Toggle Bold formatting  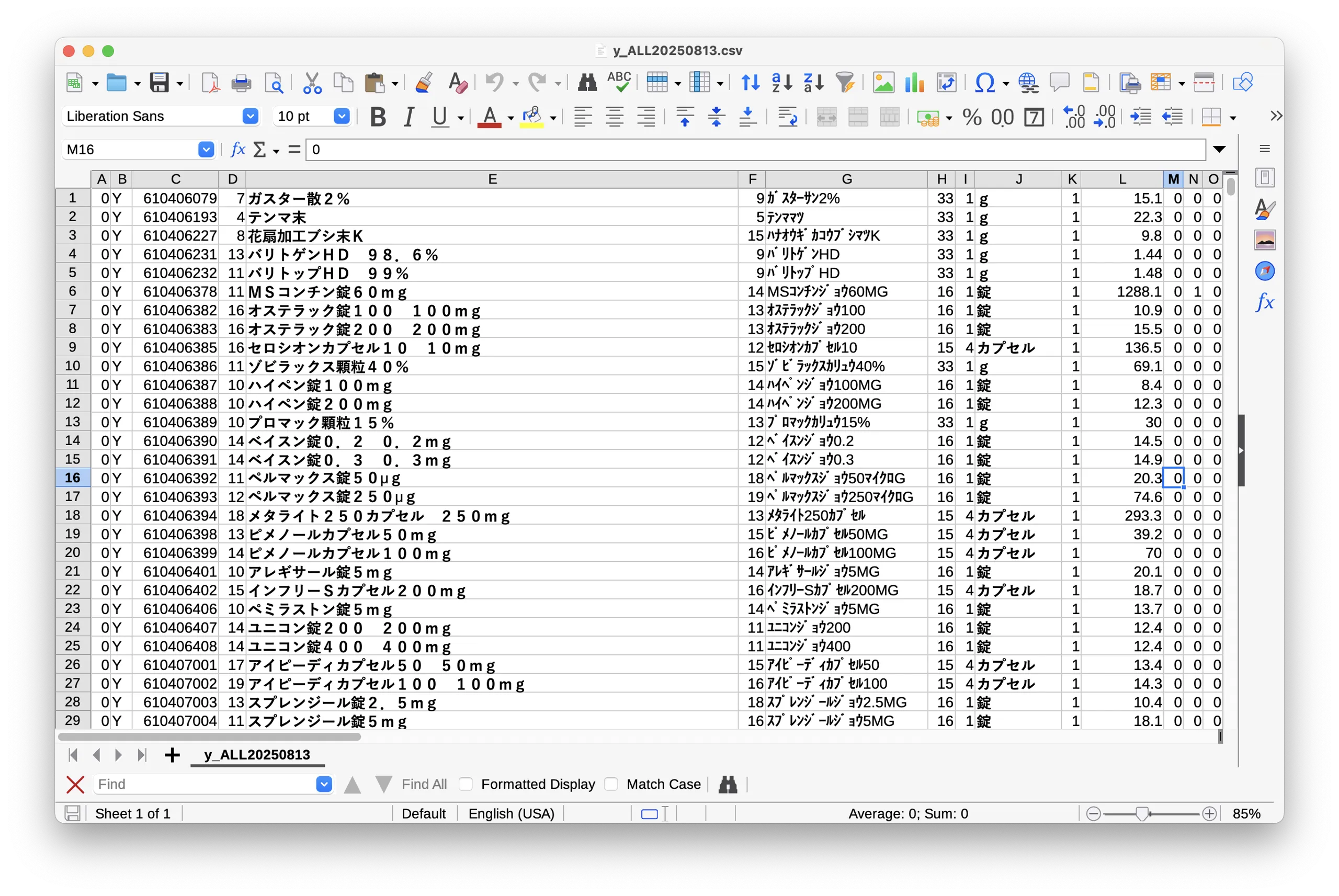(x=378, y=117)
